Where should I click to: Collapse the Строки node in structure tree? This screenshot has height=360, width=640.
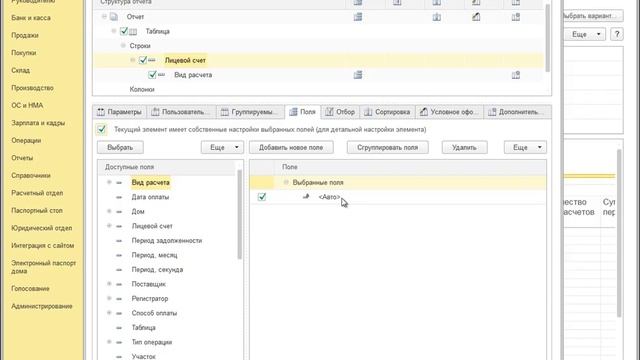(x=123, y=46)
